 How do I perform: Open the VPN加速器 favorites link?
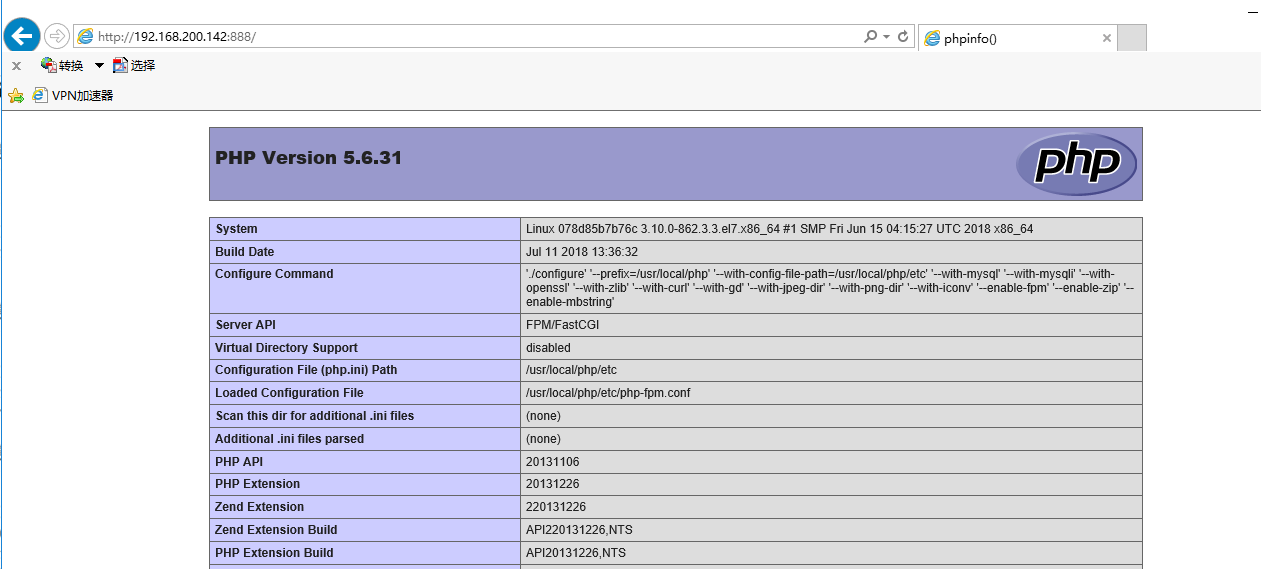[73, 96]
